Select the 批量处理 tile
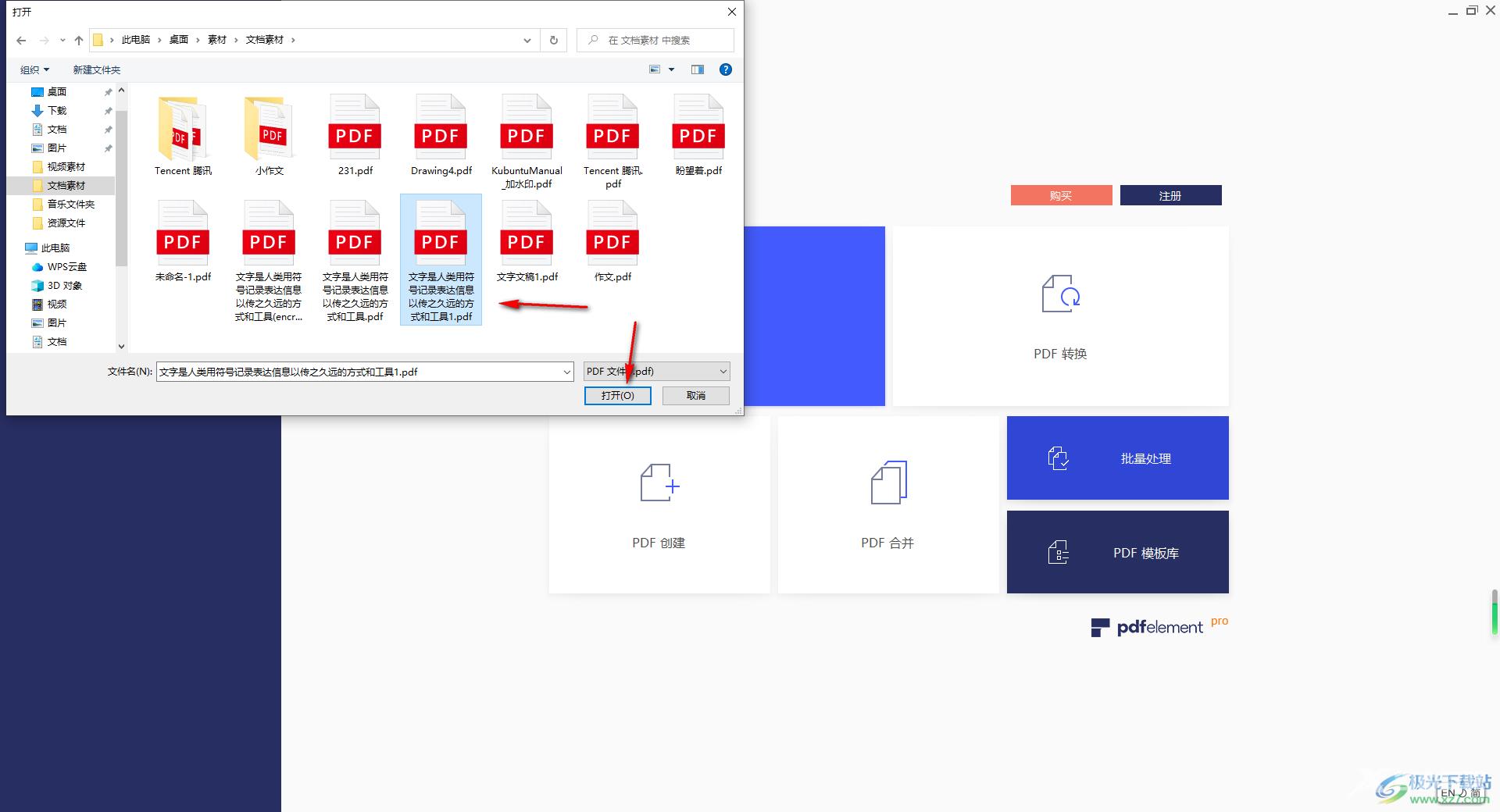The image size is (1500, 812). 1117,458
